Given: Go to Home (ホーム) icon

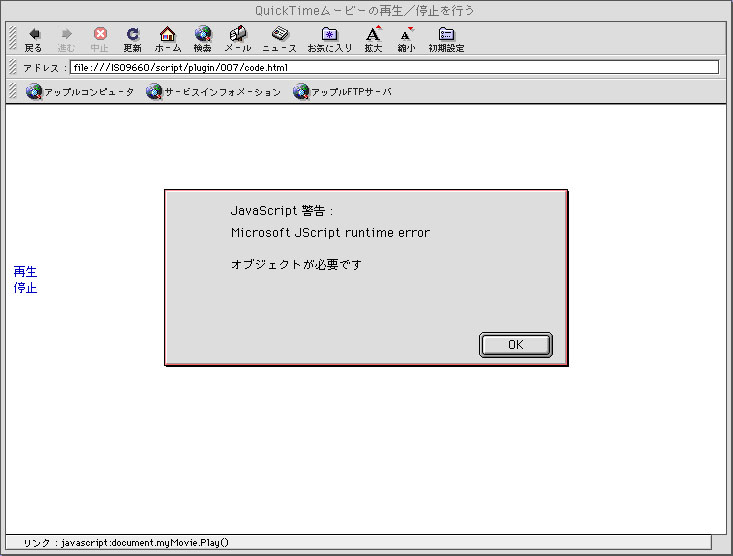Looking at the screenshot, I should (x=167, y=34).
